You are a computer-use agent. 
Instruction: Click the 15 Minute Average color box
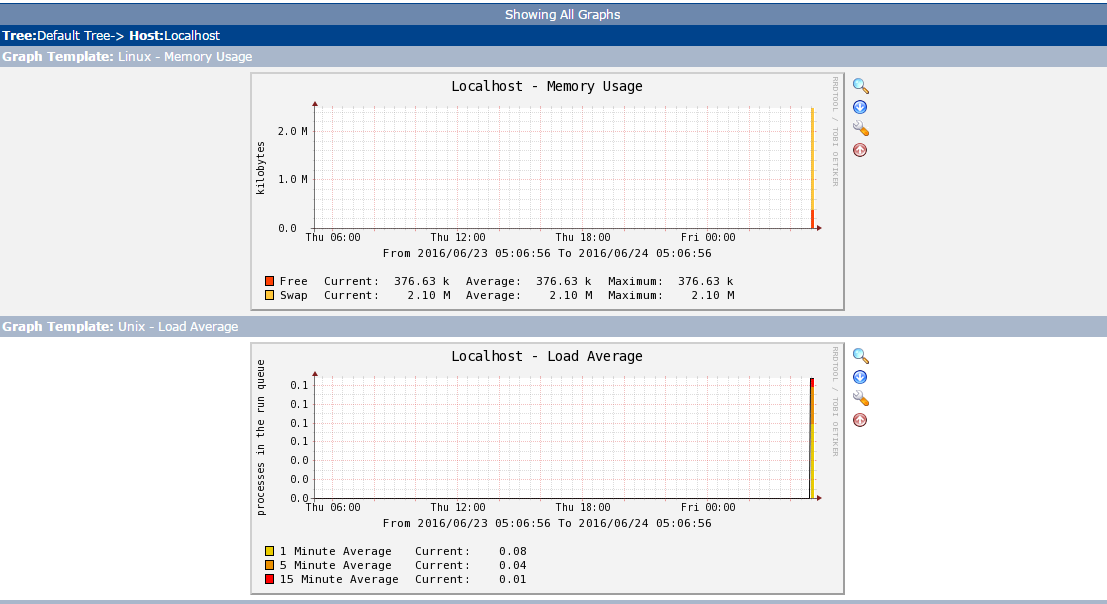click(270, 579)
